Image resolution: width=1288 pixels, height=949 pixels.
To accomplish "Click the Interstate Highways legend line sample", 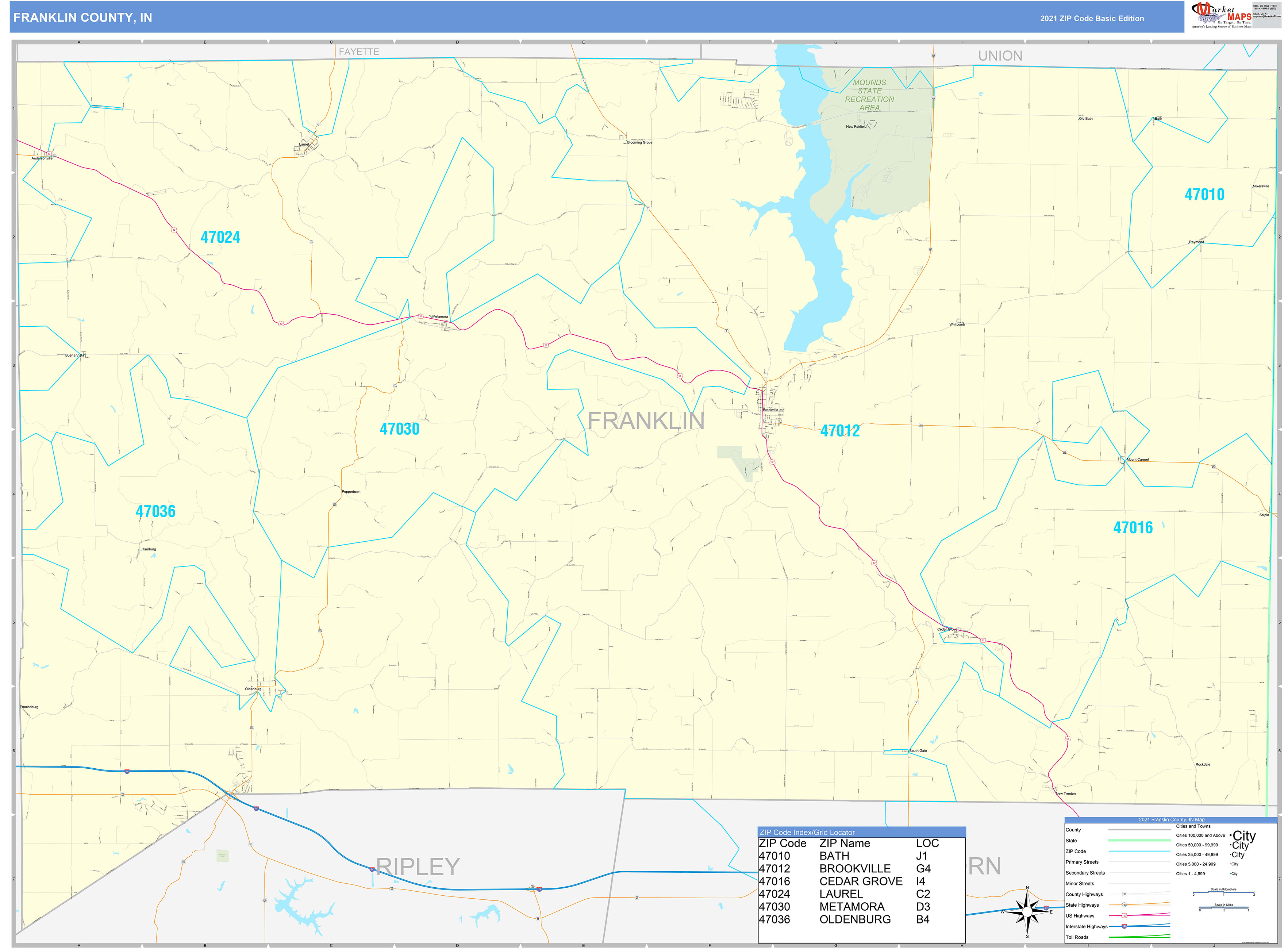I will 1139,926.
